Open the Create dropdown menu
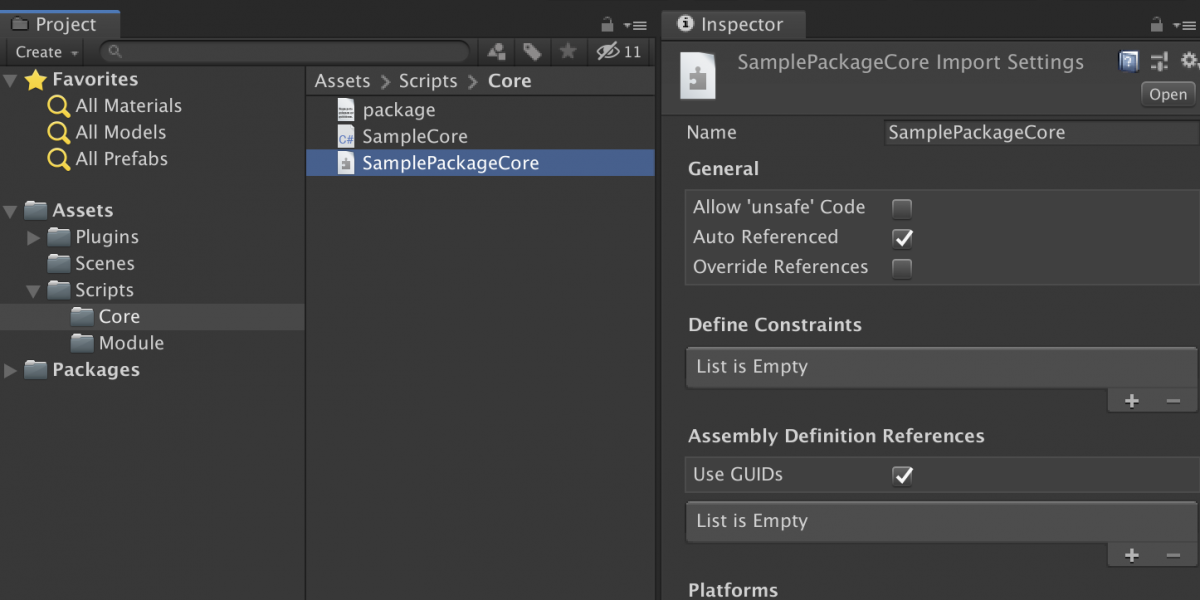1200x600 pixels. 47,52
